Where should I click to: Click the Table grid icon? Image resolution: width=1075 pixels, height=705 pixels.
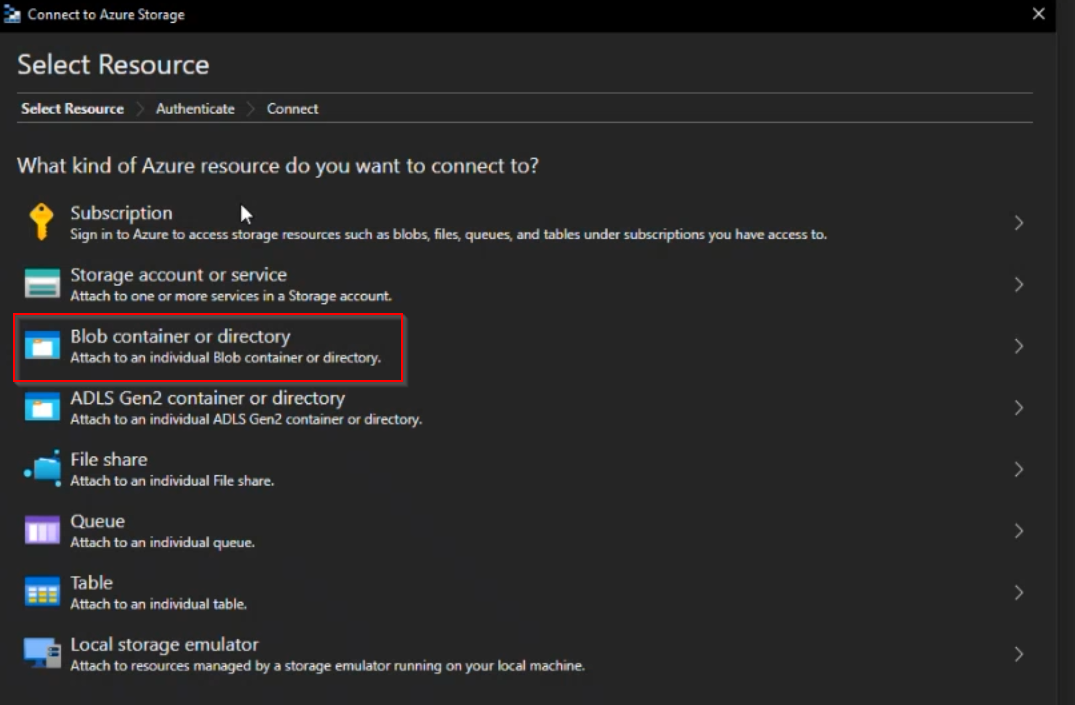point(42,592)
